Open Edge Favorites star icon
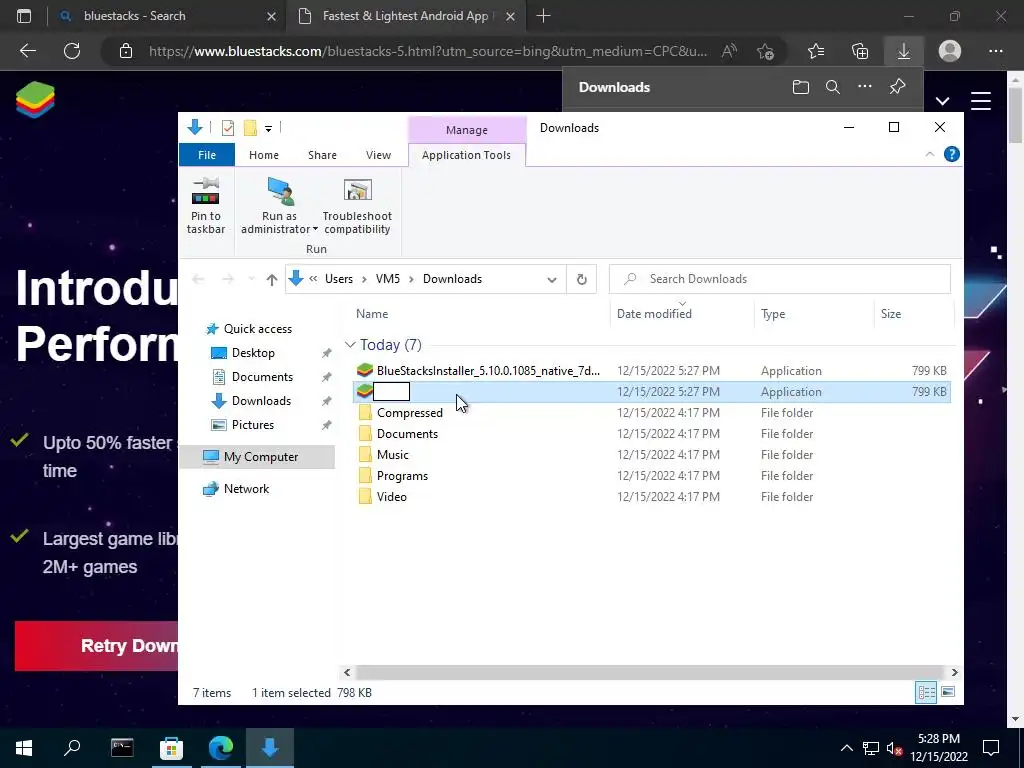This screenshot has height=768, width=1024. (x=816, y=51)
